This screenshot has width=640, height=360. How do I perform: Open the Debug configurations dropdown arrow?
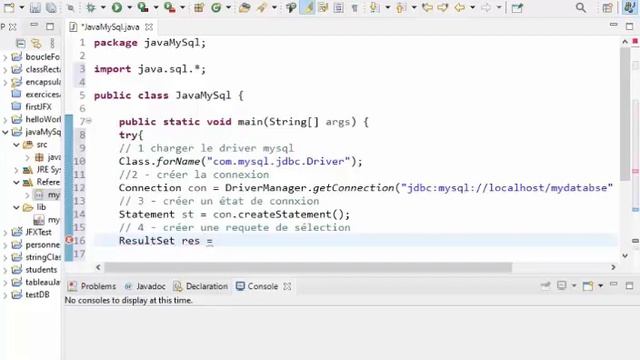pyautogui.click(x=103, y=8)
